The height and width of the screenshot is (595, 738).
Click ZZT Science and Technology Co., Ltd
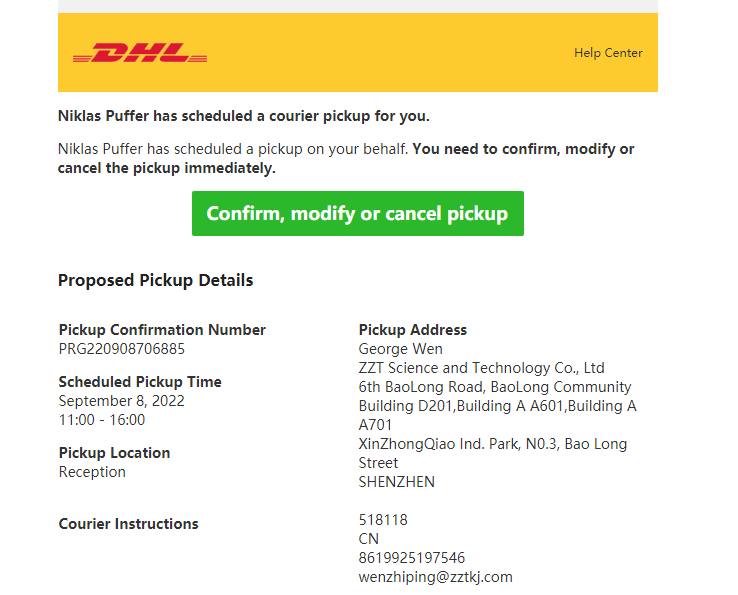tap(481, 368)
